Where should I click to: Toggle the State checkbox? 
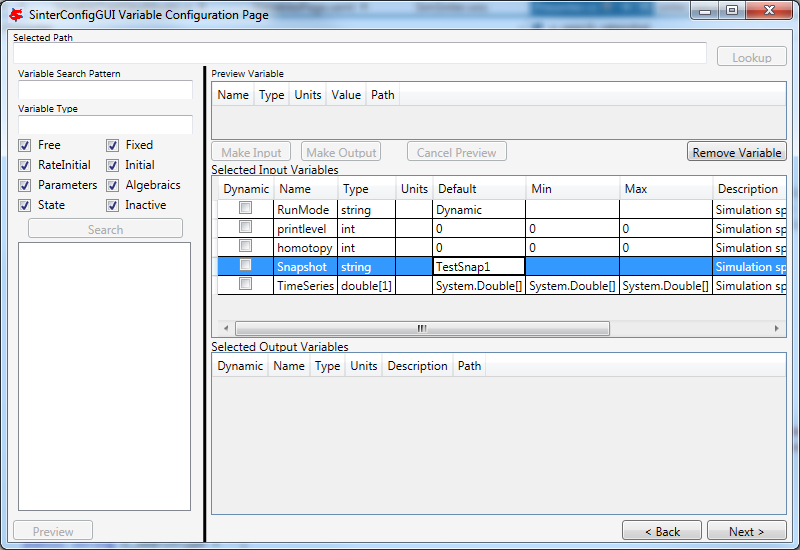[x=24, y=205]
